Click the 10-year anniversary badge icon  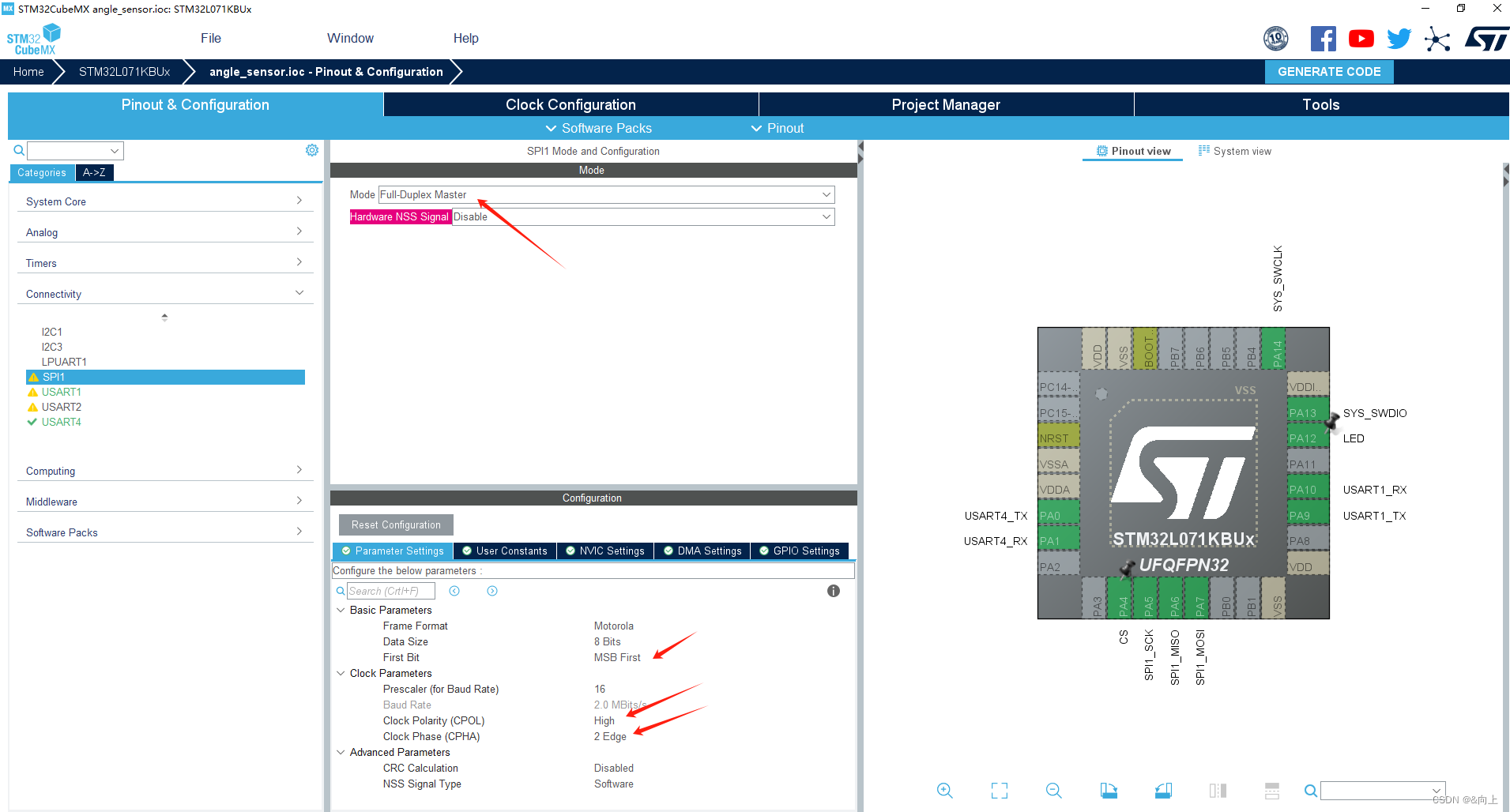click(x=1275, y=38)
